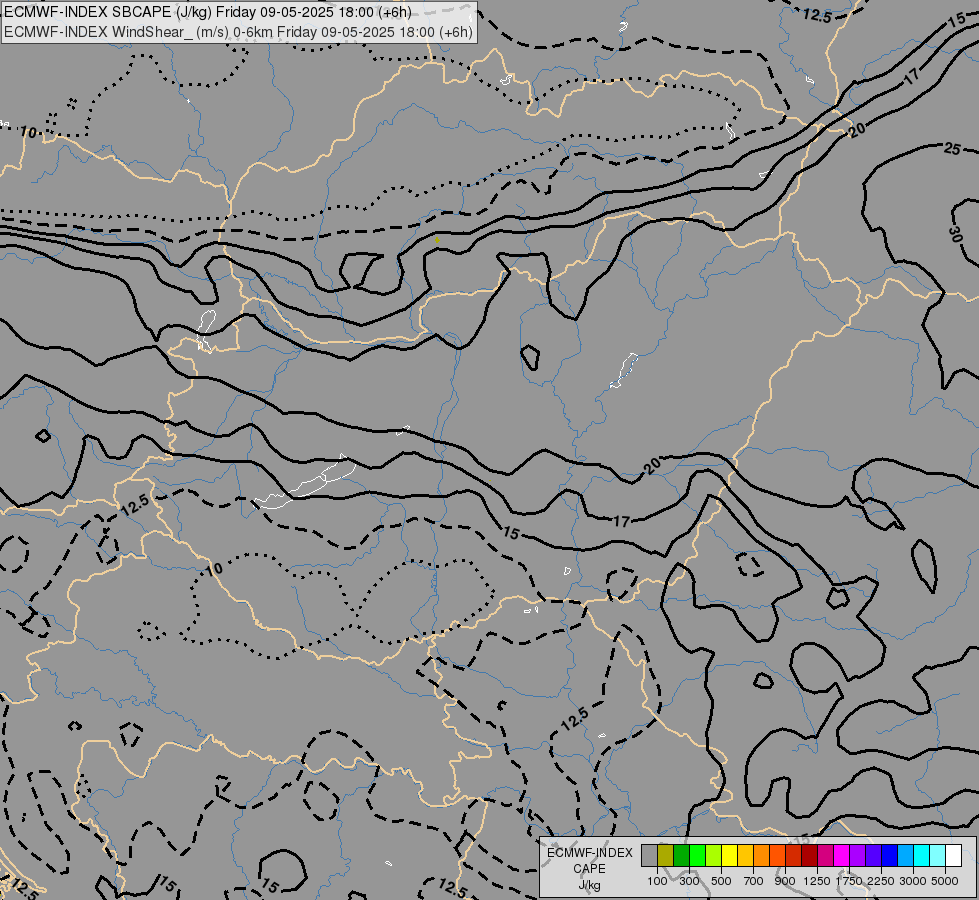Click the 30 contour label at right edge

point(956,234)
